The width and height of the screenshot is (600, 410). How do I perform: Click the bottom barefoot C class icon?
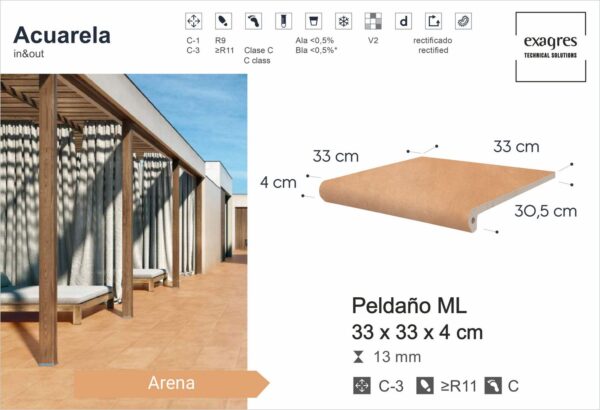[x=493, y=385]
